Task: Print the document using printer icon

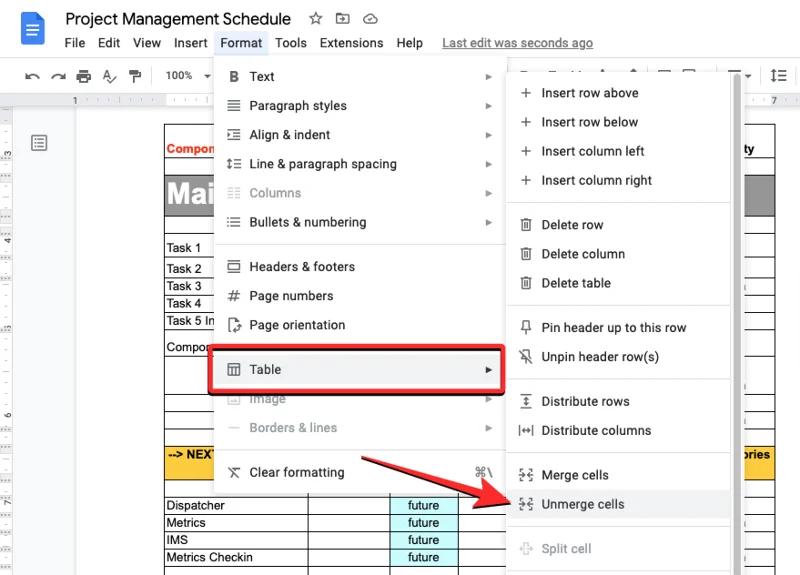Action: 84,76
